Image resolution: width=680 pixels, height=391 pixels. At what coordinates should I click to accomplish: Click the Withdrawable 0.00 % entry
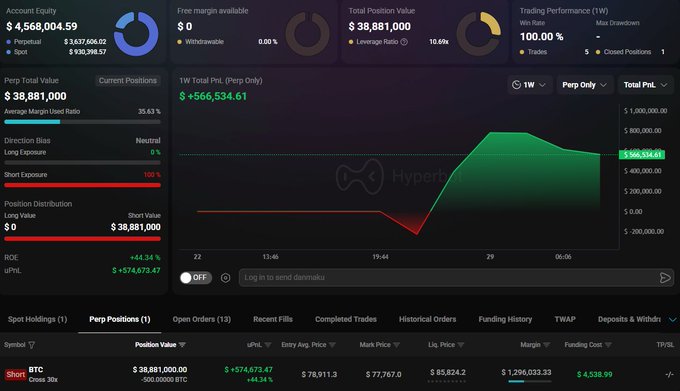tap(227, 42)
